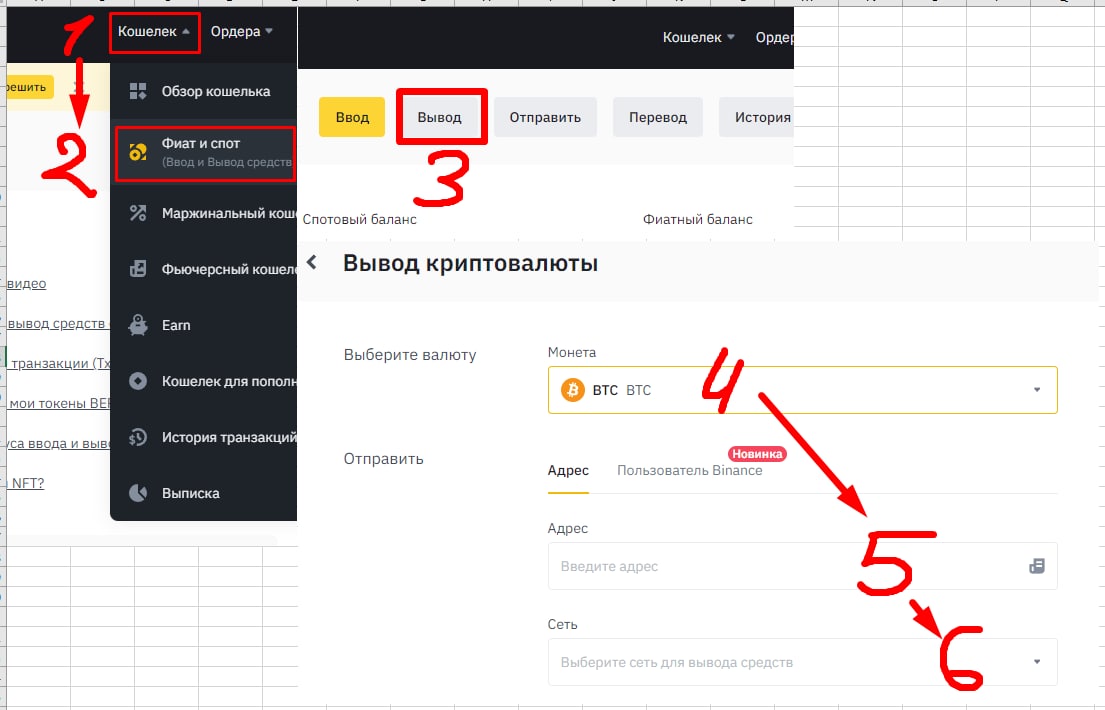Click the Earn piggy bank icon
1105x710 pixels.
tap(138, 325)
